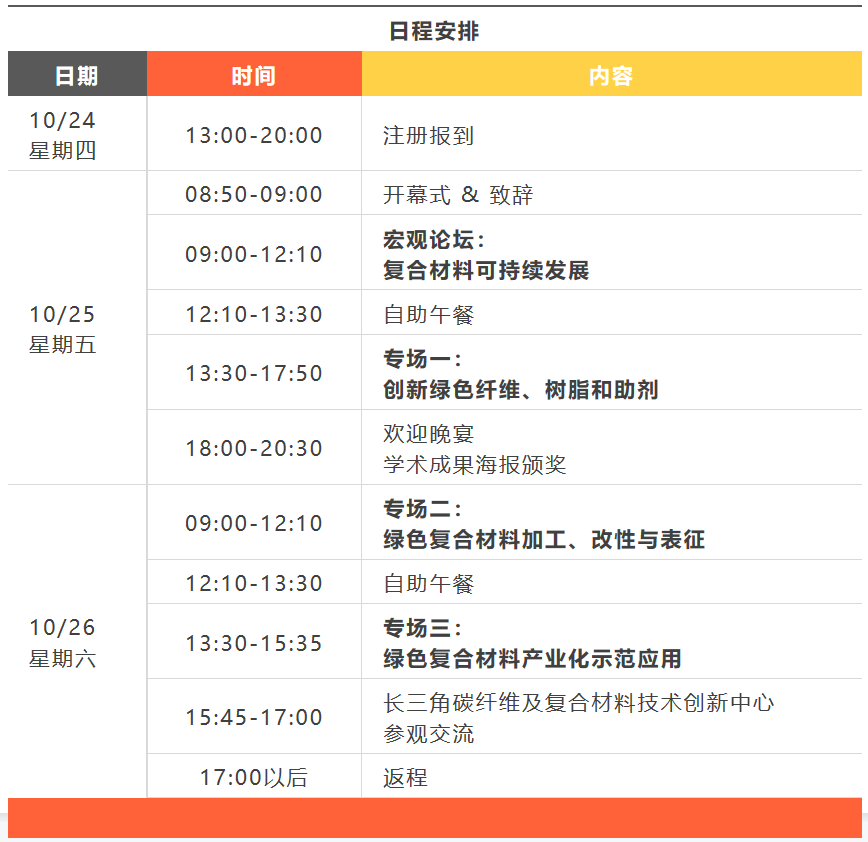This screenshot has height=842, width=868.
Task: Click the 10/24 星期四 date cell
Action: pyautogui.click(x=78, y=134)
